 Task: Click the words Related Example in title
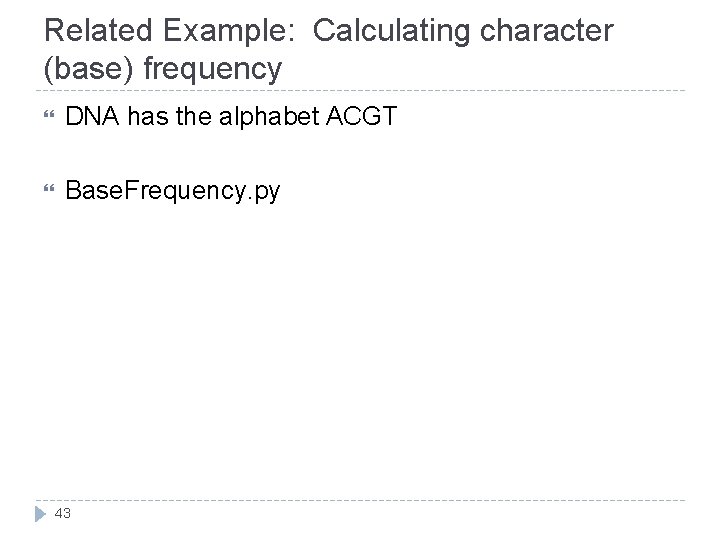(x=166, y=31)
